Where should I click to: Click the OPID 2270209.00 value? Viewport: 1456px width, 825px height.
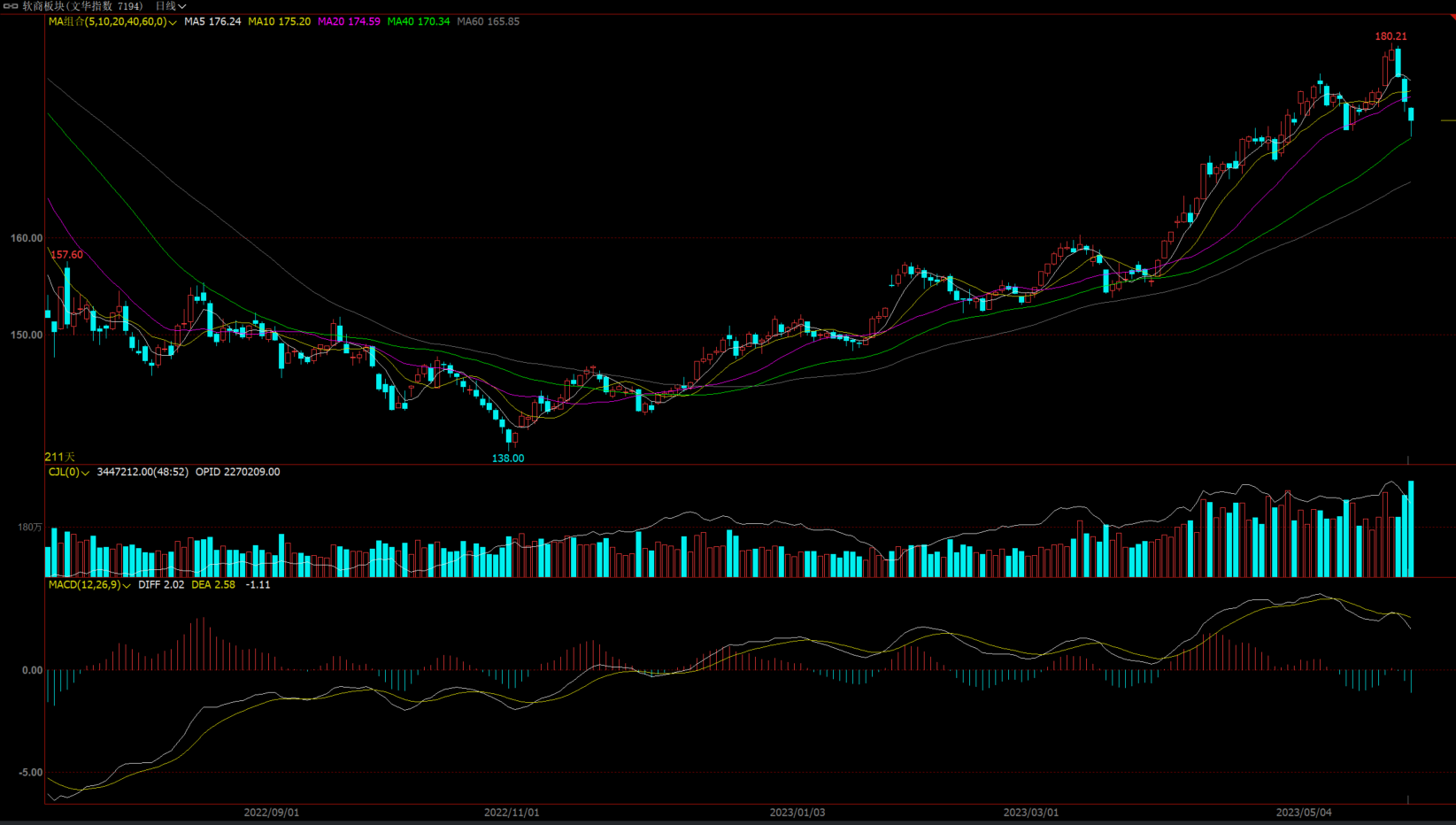tap(237, 472)
